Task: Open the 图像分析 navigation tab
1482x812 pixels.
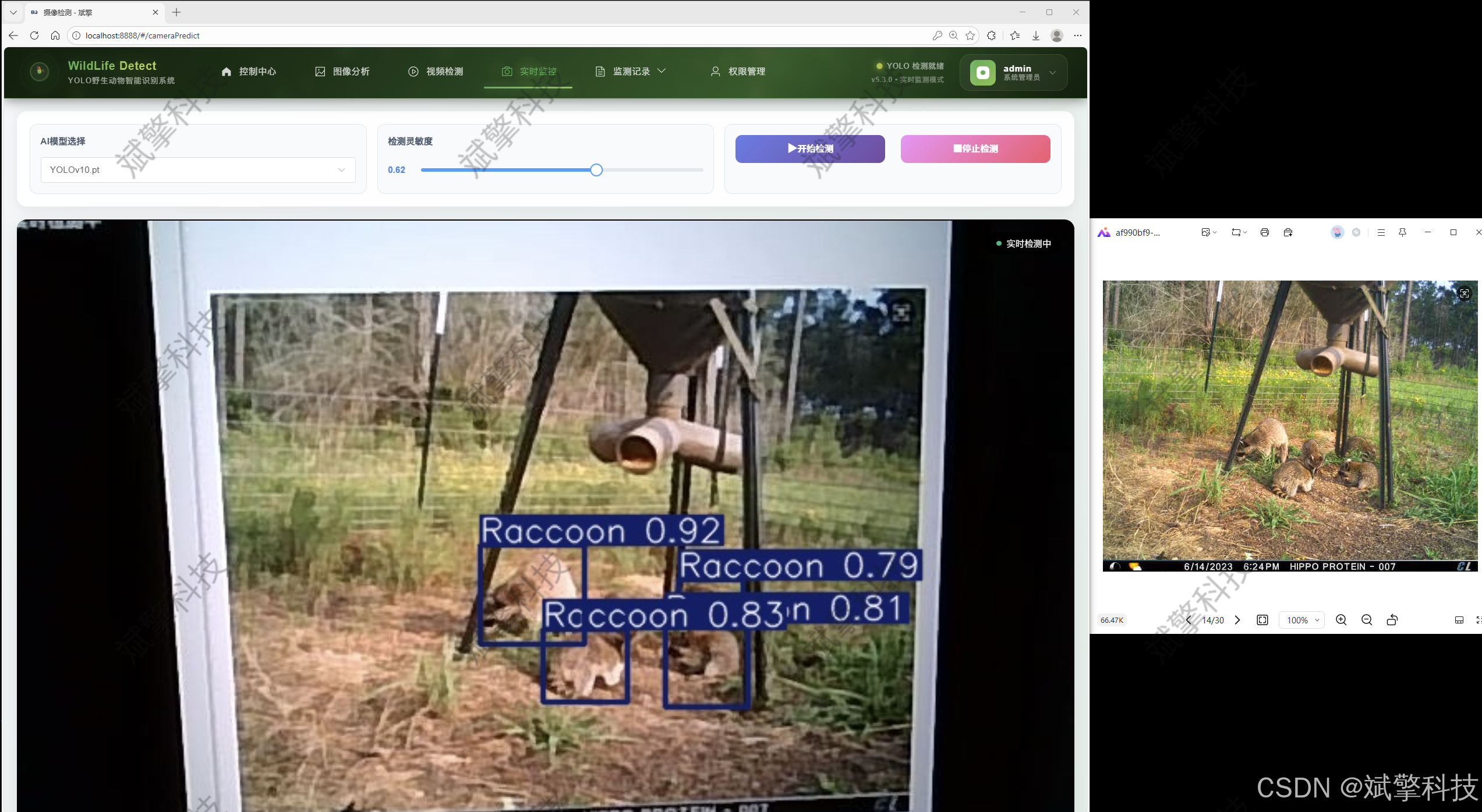Action: (x=342, y=72)
